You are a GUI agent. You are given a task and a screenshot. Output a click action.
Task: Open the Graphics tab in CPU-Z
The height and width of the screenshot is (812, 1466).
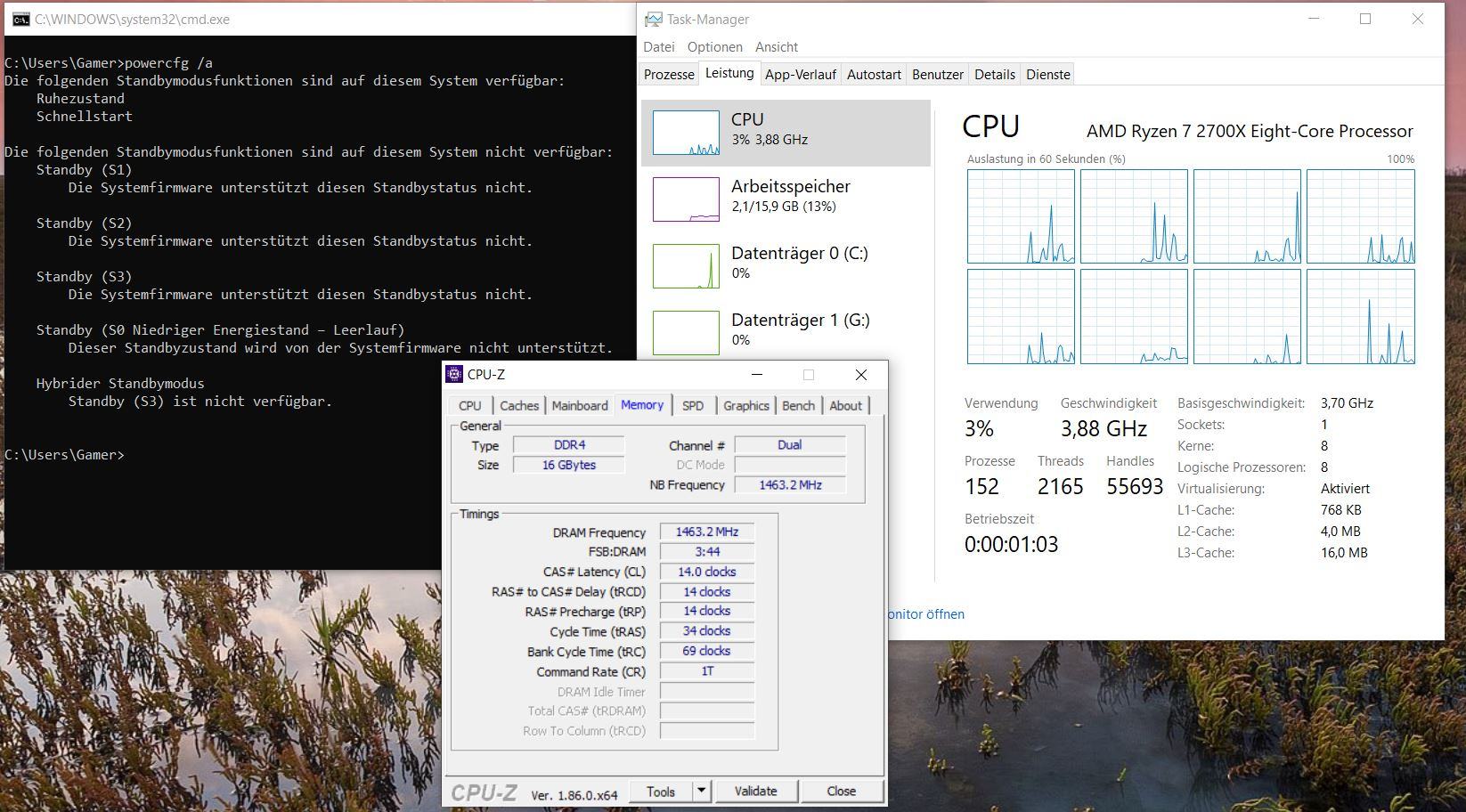tap(746, 405)
